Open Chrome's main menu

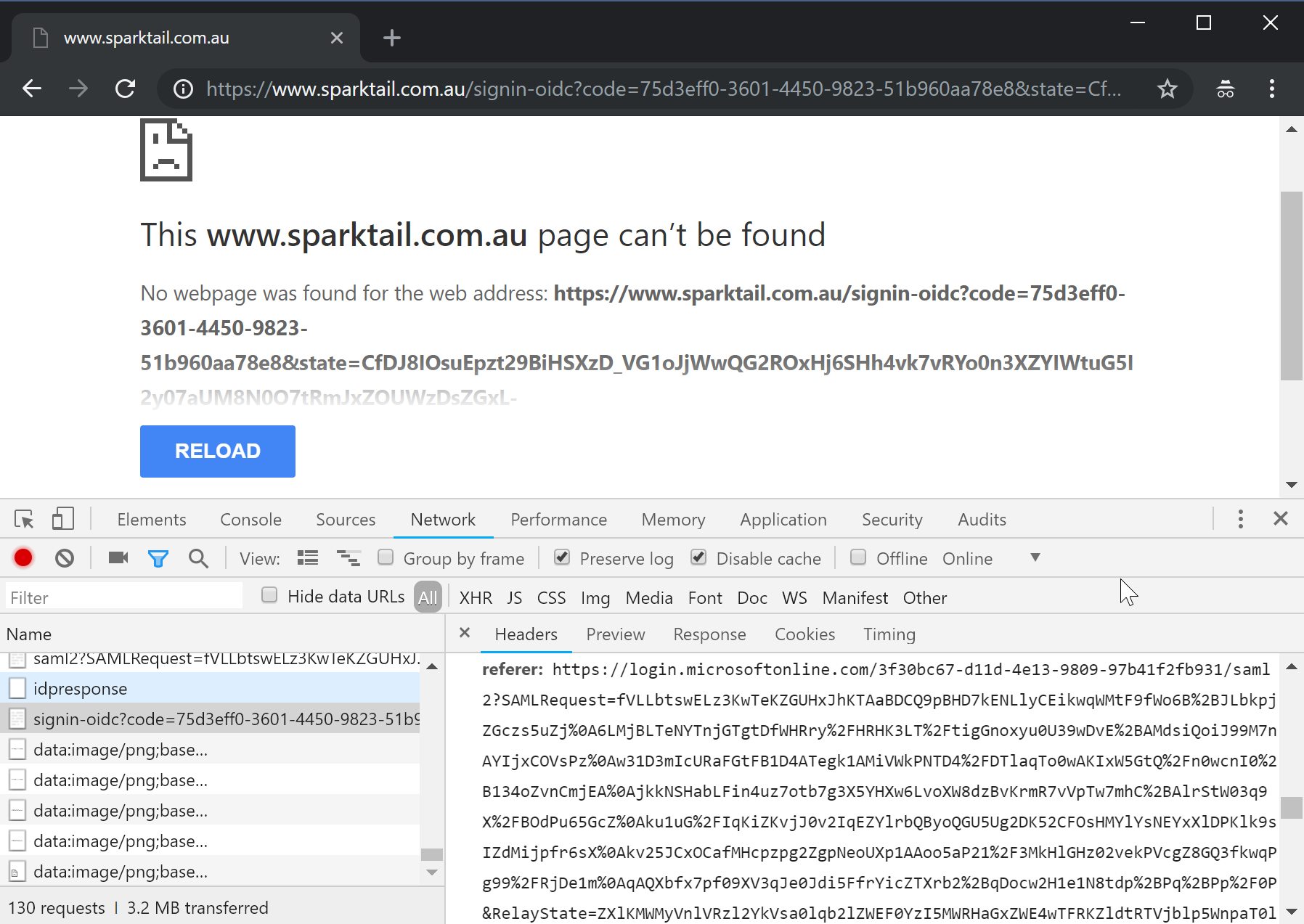1271,89
